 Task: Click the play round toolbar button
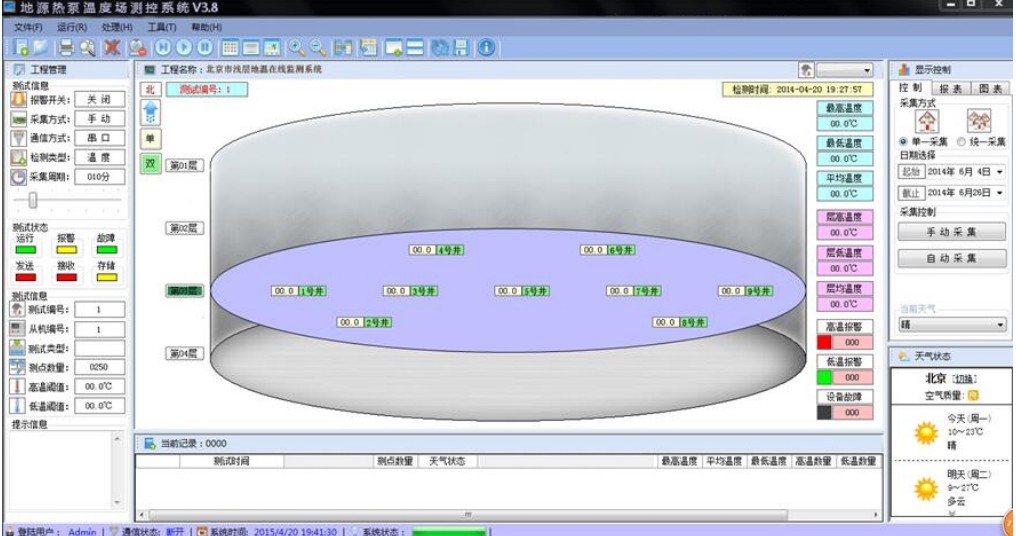click(184, 47)
